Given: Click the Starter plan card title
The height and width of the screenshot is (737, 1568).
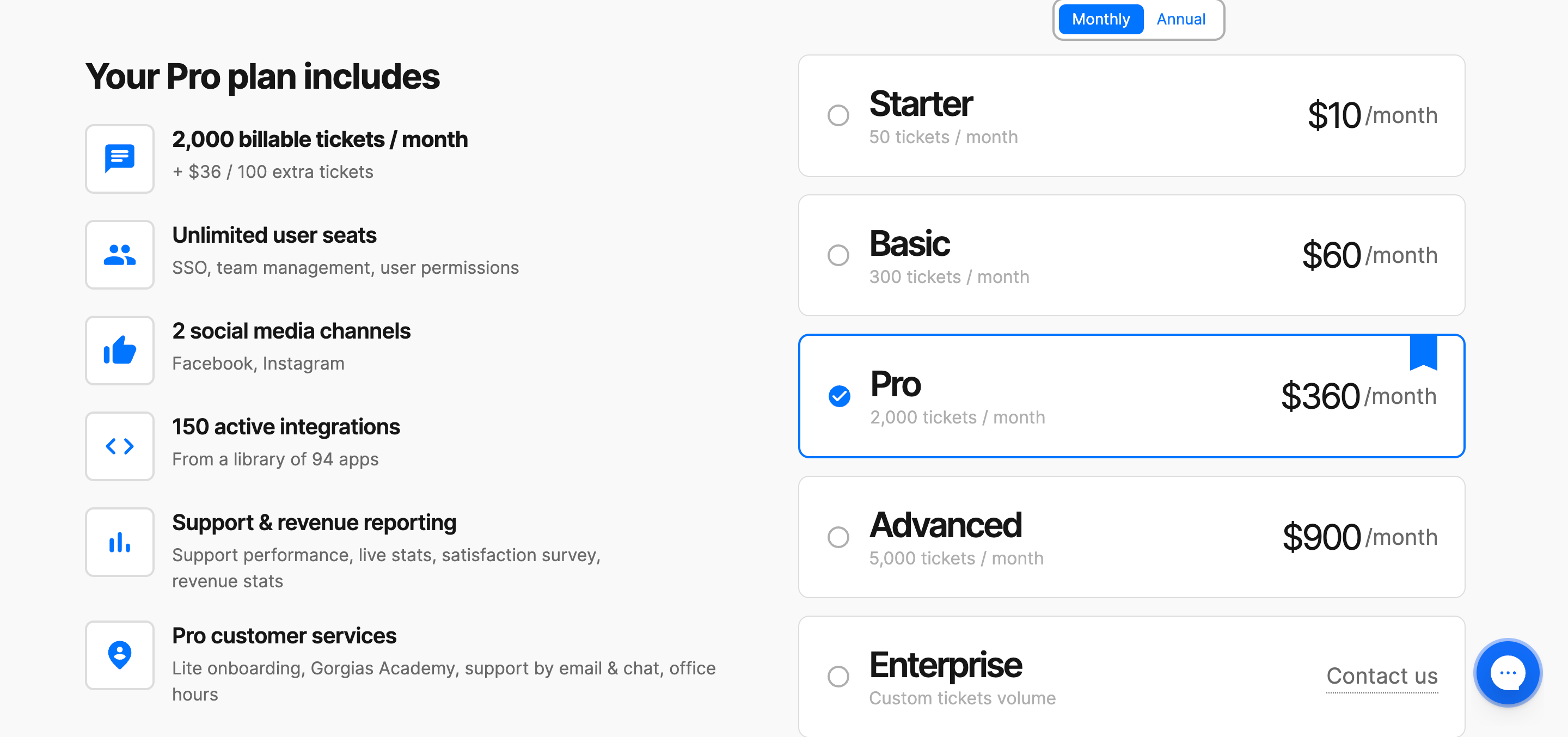Looking at the screenshot, I should pos(920,104).
